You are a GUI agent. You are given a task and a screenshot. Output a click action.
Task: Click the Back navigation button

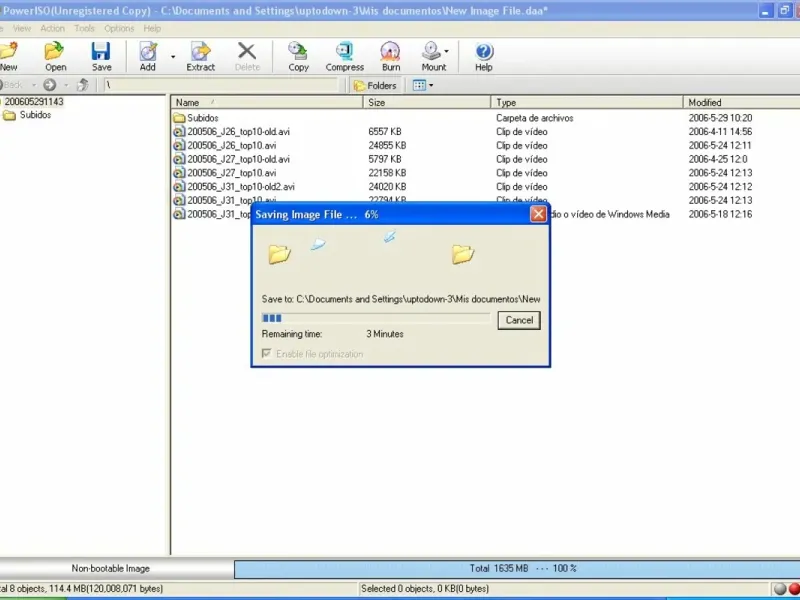pos(12,85)
